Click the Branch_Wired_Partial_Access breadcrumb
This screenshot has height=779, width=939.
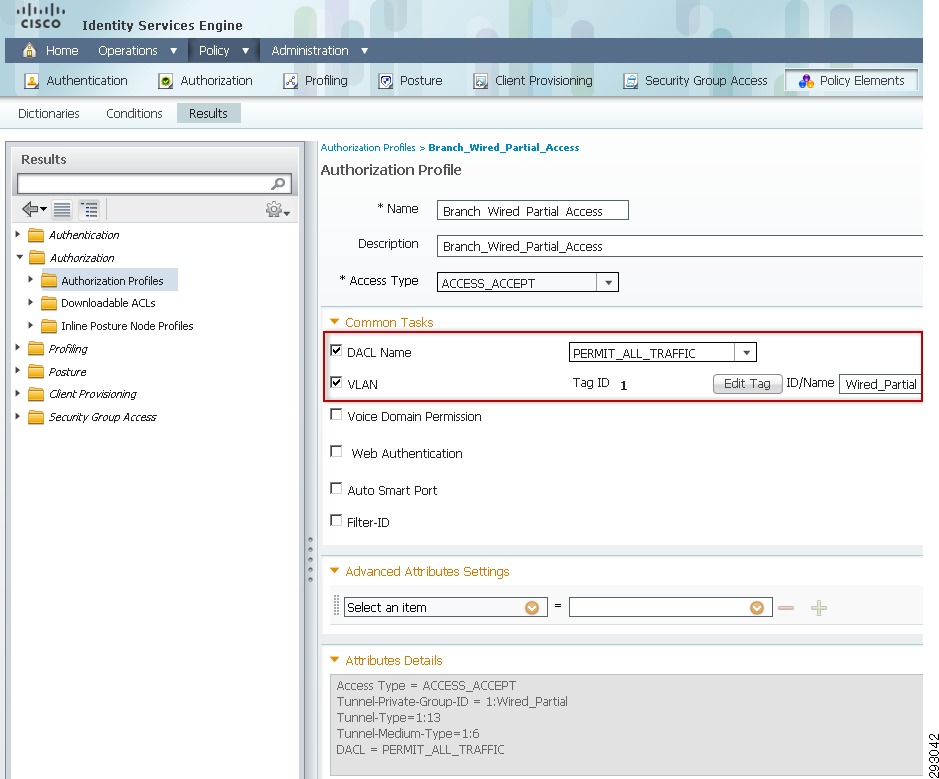tap(504, 147)
